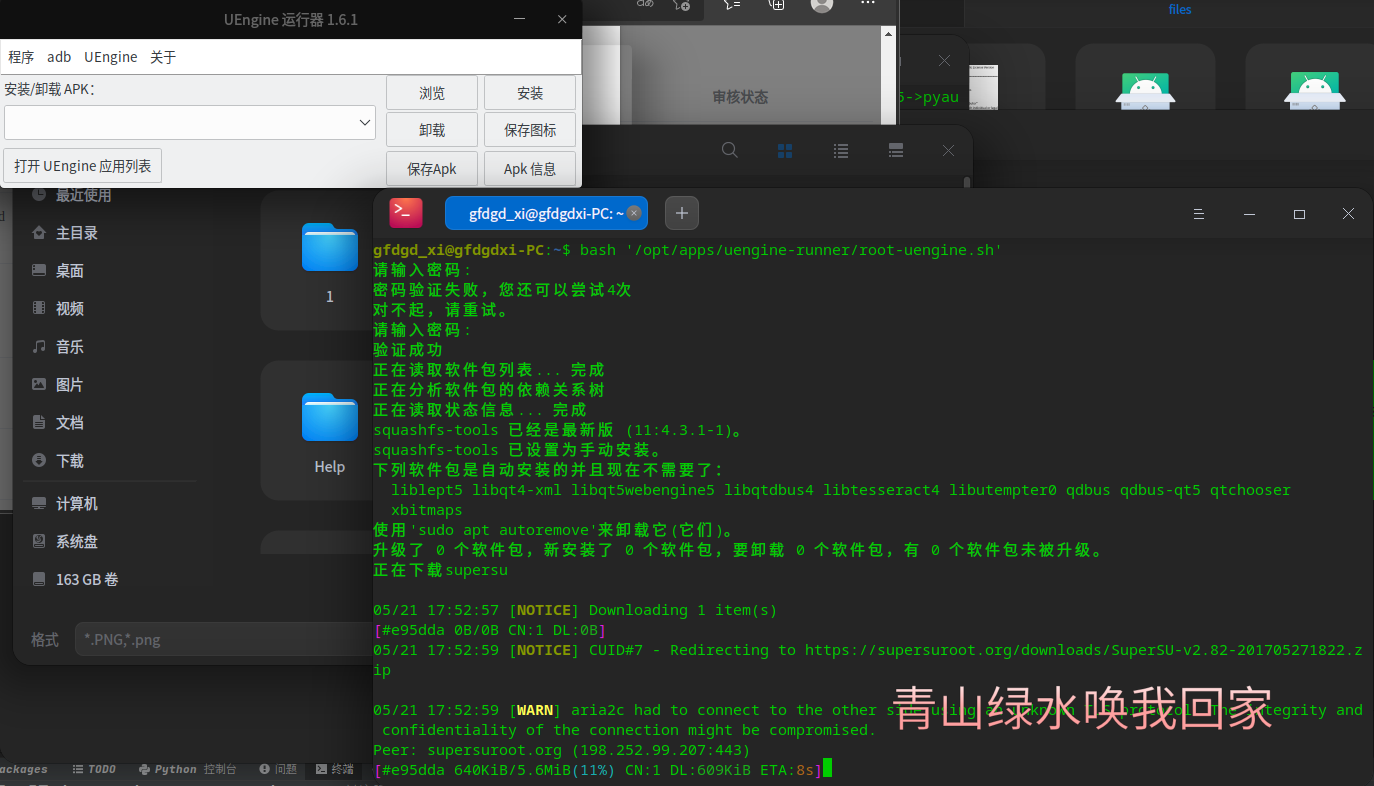
Task: Click the 审核状态 heading in browser page
Action: pos(740,97)
